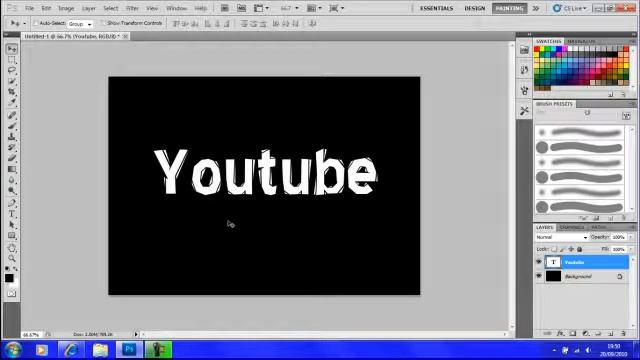Select the Dodge tool

click(12, 190)
